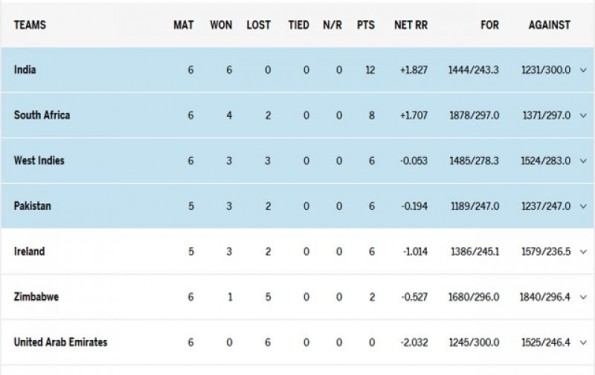Expand the India row chevron

pyautogui.click(x=583, y=70)
